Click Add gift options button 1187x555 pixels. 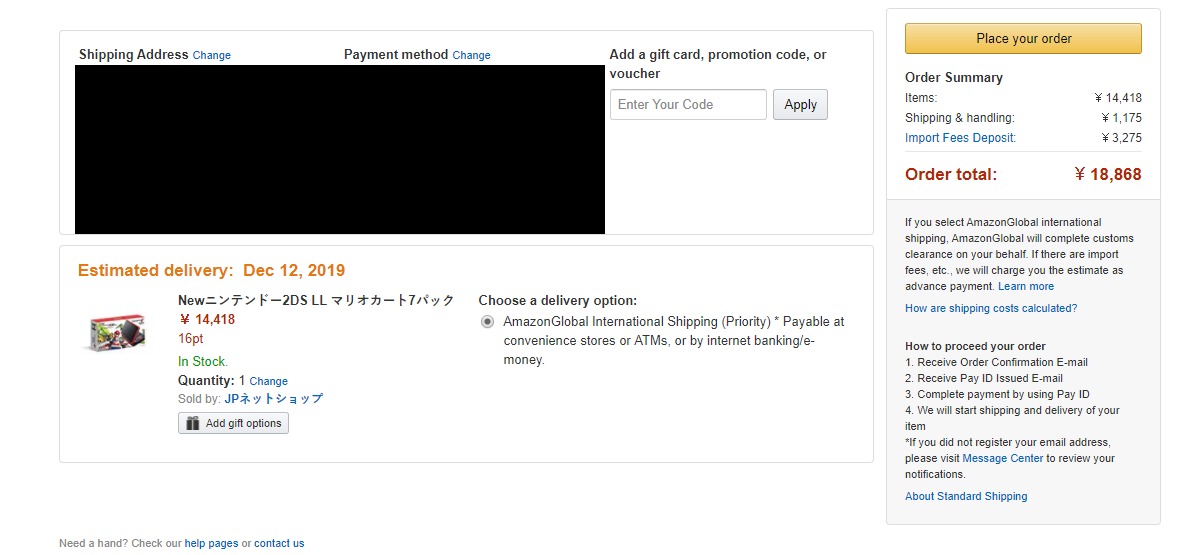[233, 423]
